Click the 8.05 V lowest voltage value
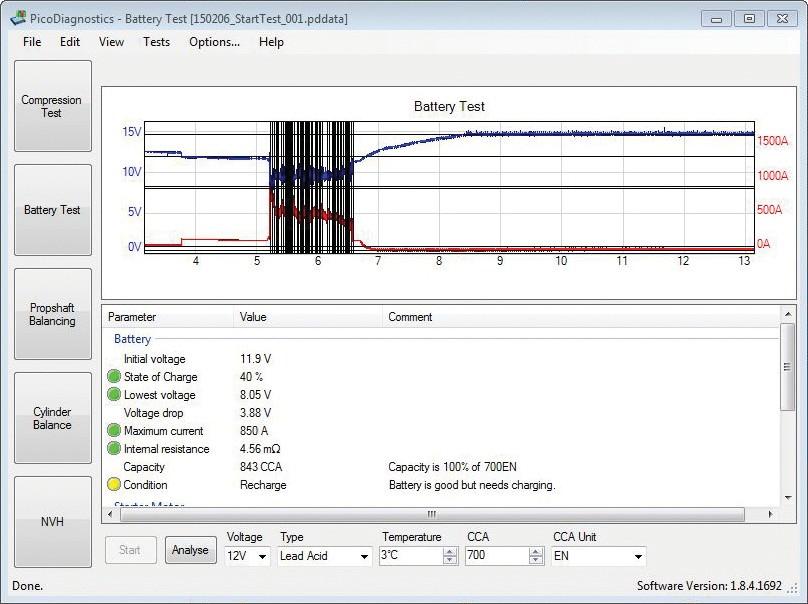This screenshot has width=808, height=604. tap(256, 395)
